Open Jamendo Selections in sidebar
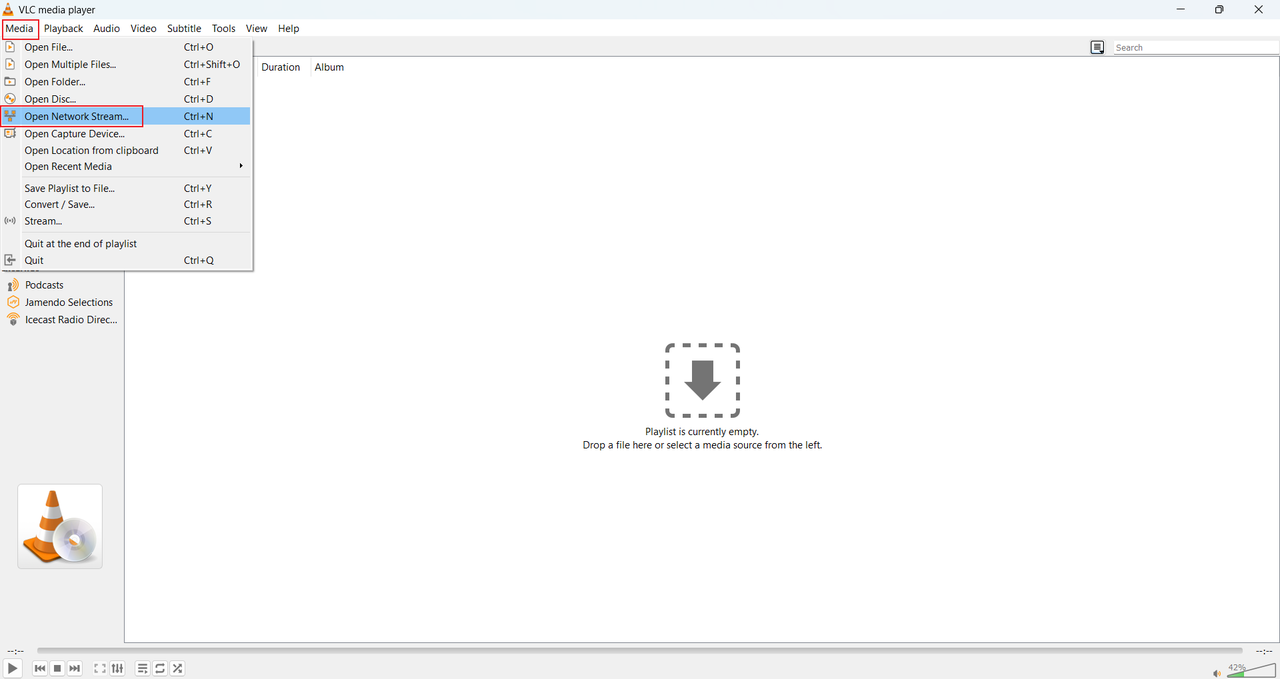Viewport: 1280px width, 679px height. [69, 302]
